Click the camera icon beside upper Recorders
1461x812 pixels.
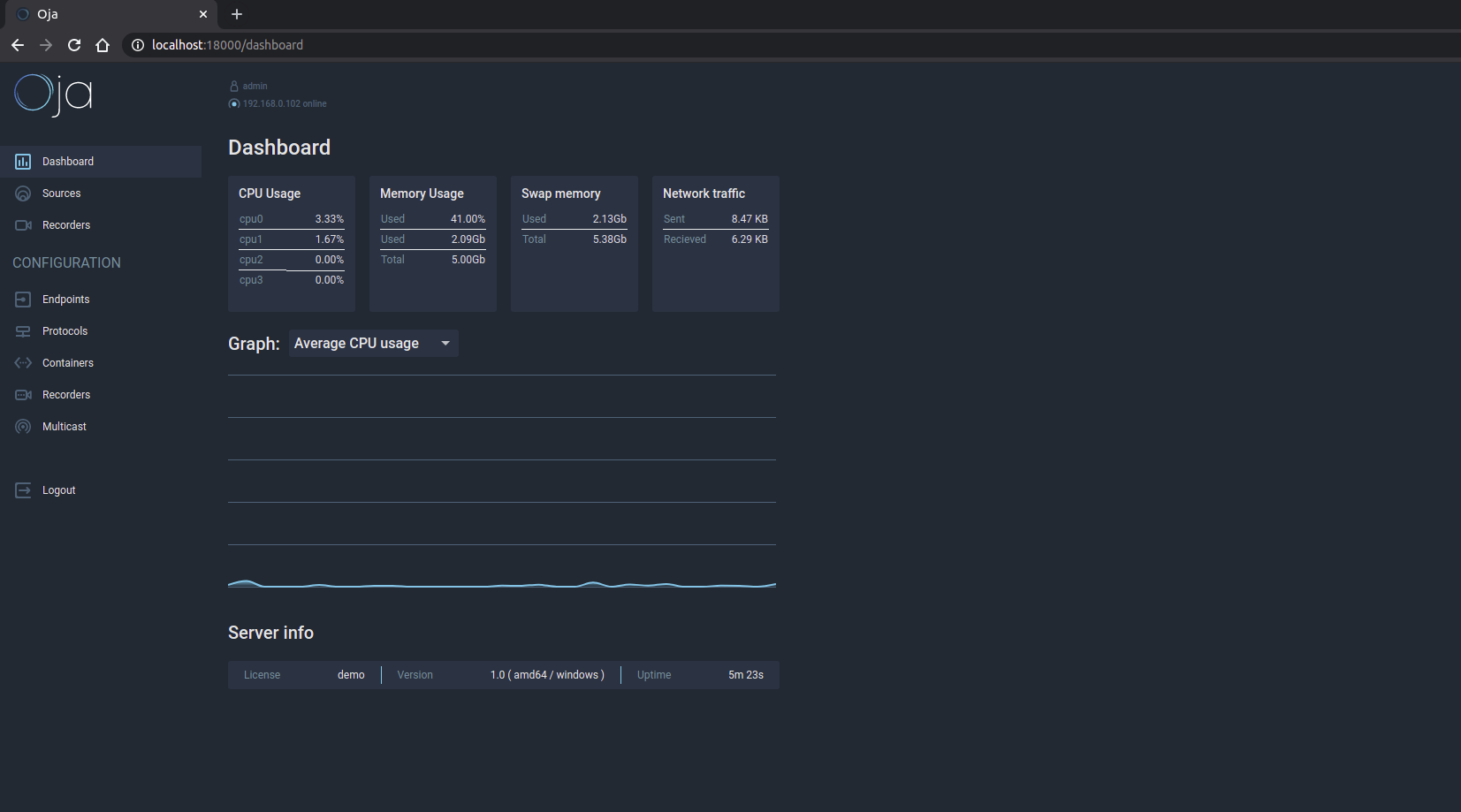point(23,225)
